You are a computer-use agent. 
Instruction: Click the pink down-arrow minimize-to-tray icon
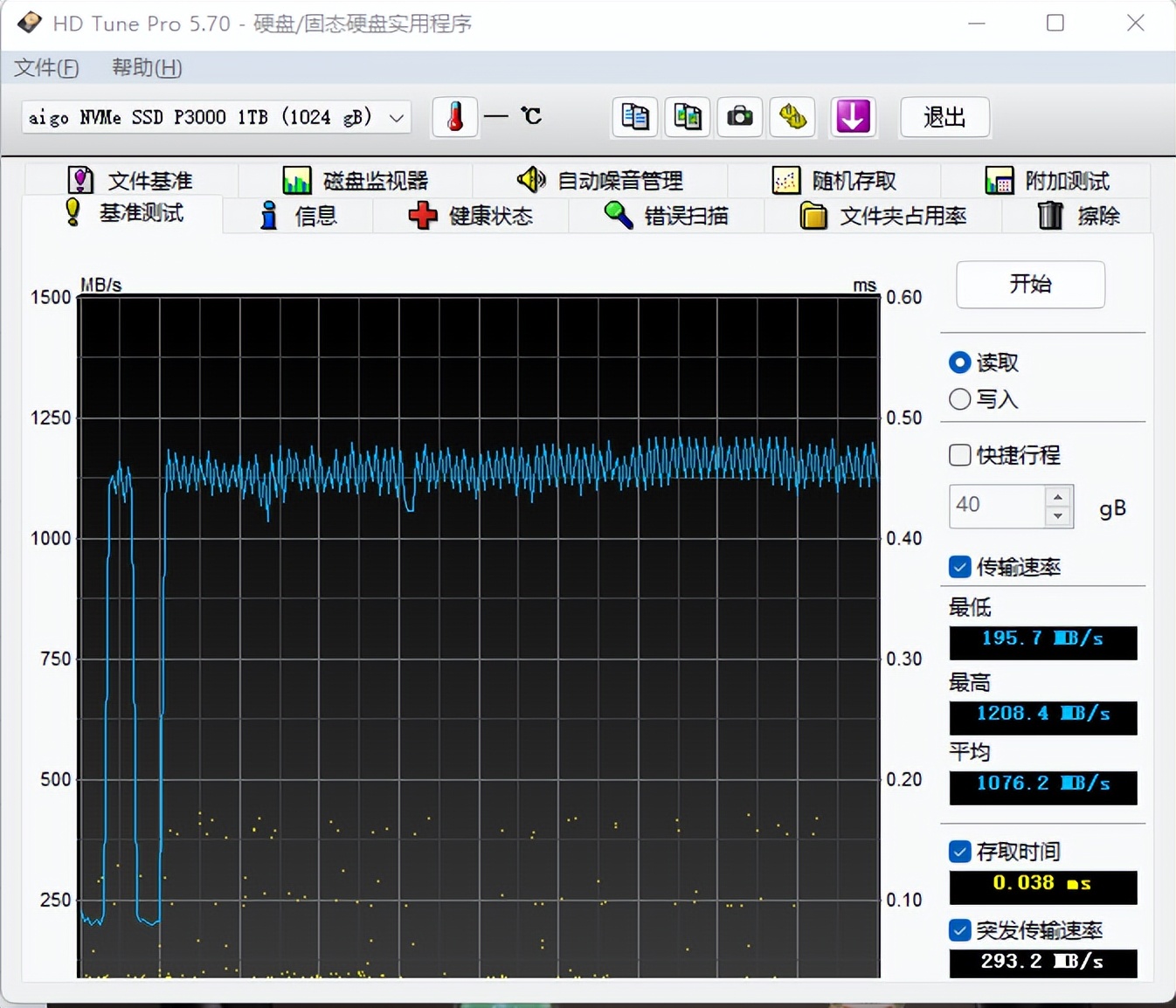[853, 117]
